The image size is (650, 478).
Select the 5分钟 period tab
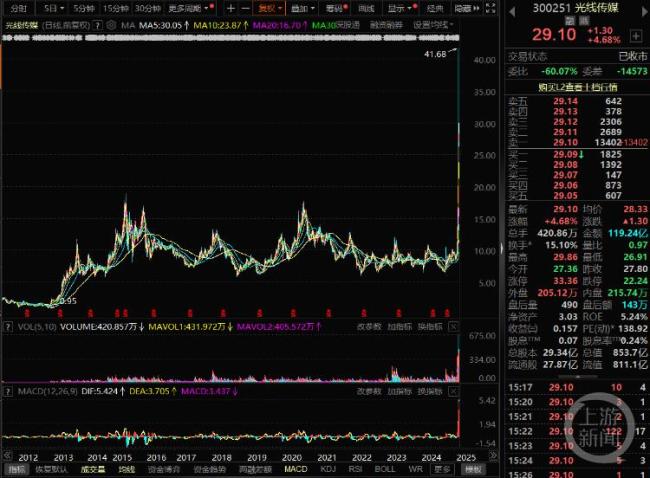click(x=84, y=8)
